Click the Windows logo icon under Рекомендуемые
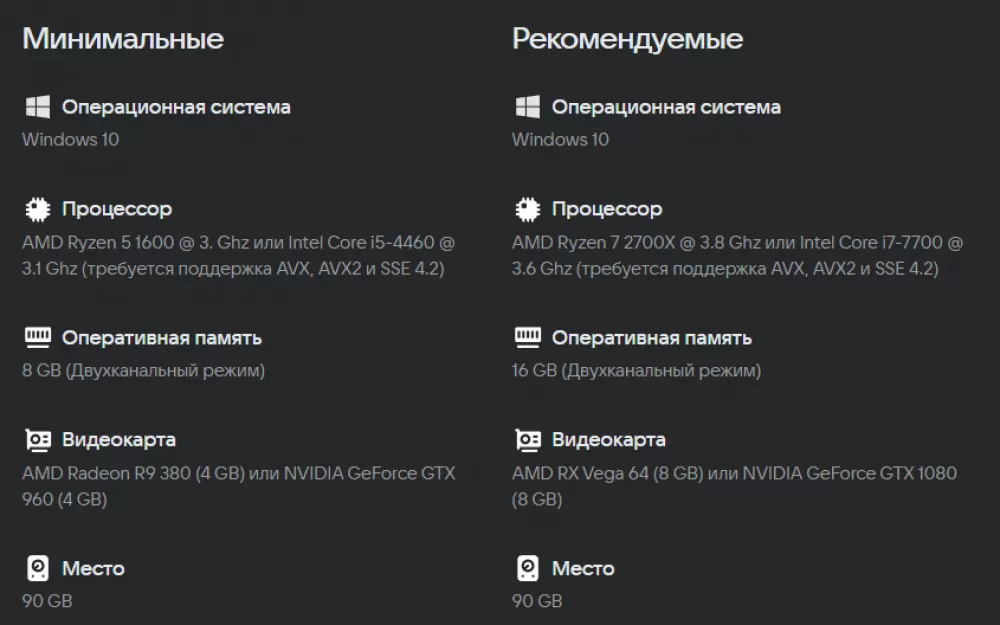The height and width of the screenshot is (625, 1000). tap(527, 107)
